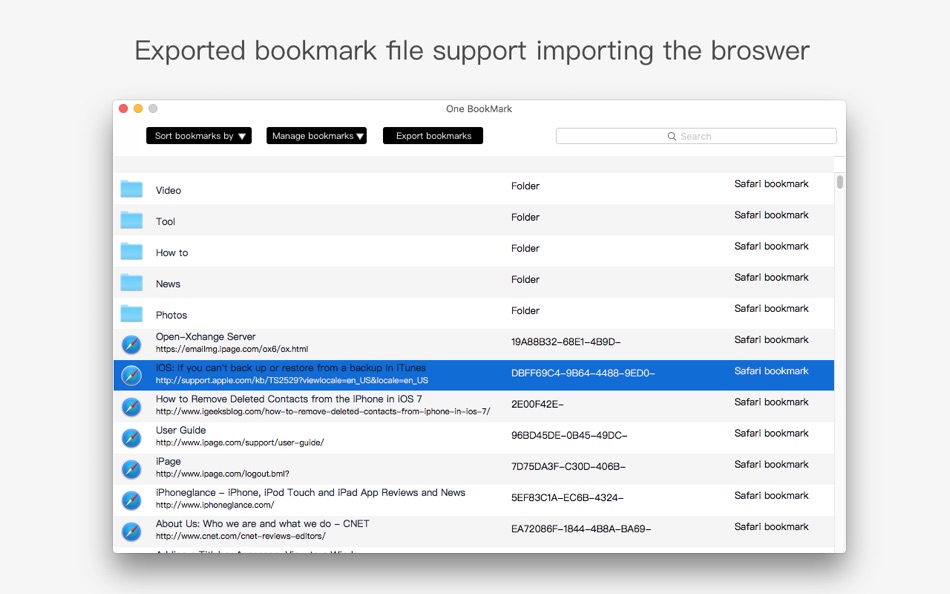
Task: Select the iPhoneglance bookmark title
Action: [x=310, y=493]
